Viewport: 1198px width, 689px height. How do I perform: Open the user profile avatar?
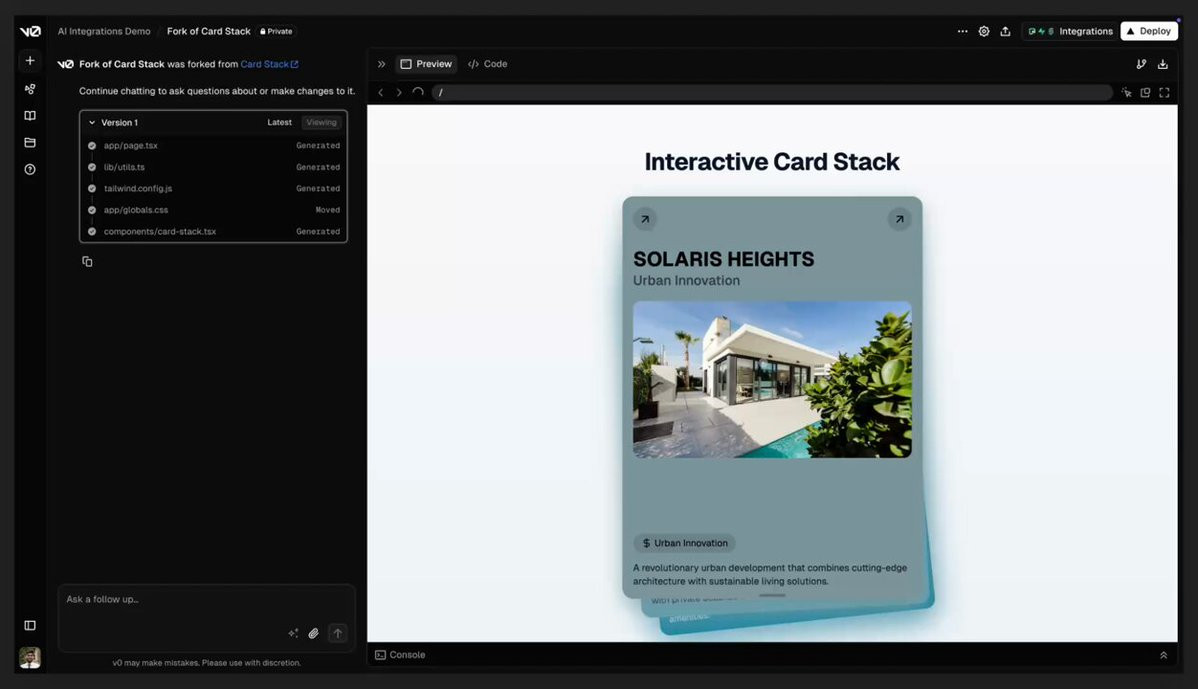[30, 658]
